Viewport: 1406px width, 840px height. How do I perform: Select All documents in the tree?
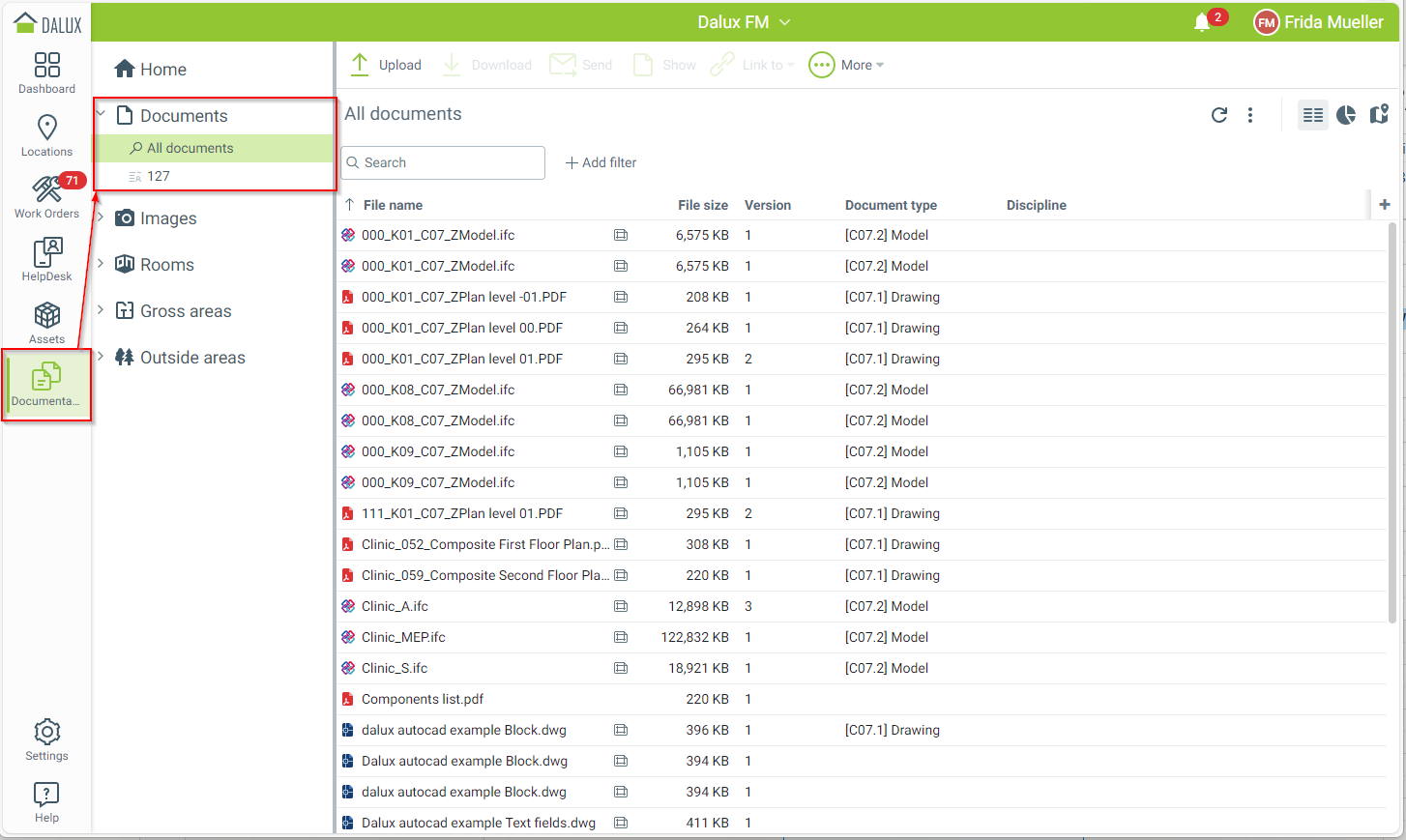coord(190,148)
